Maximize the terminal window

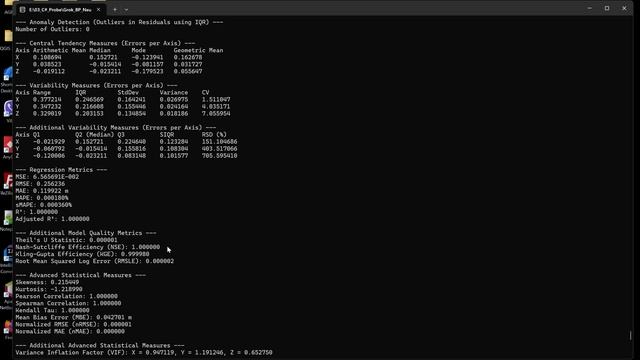[x=607, y=8]
